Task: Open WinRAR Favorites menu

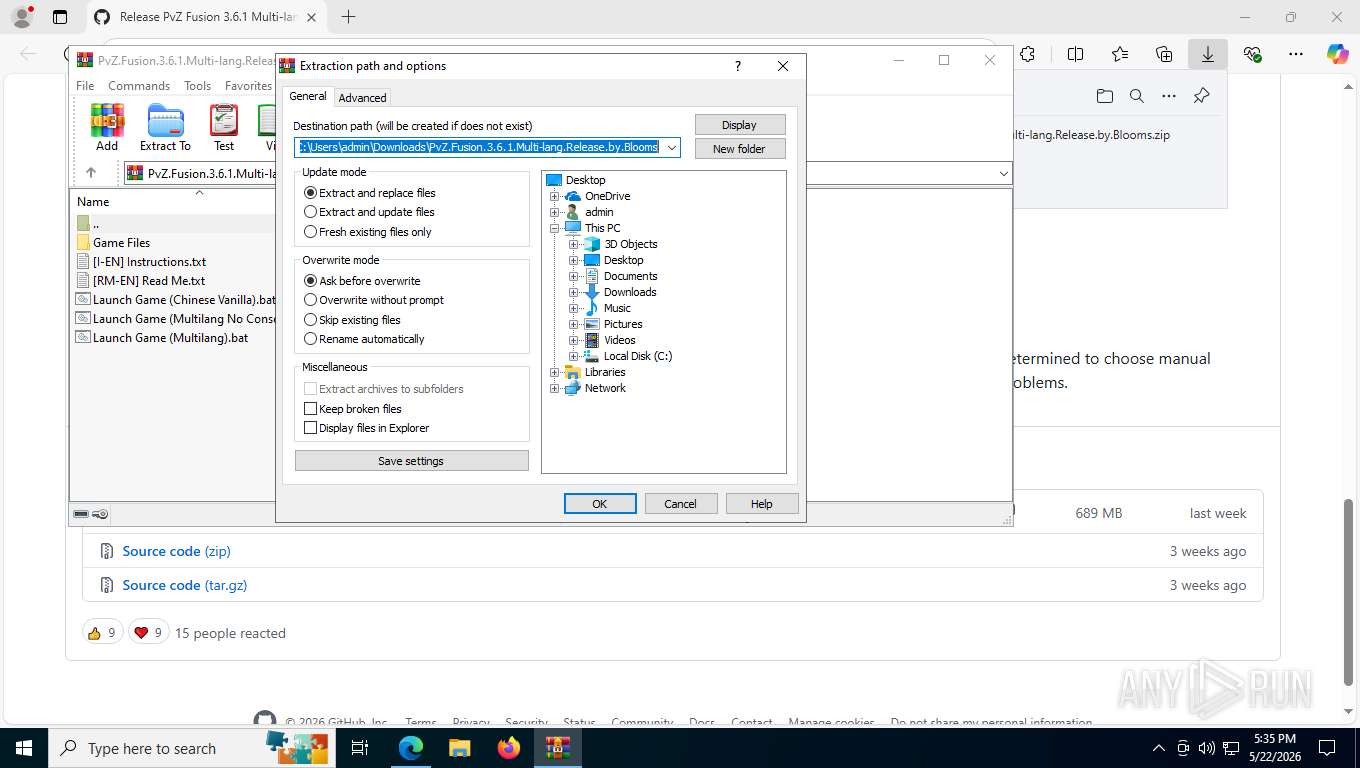Action: click(248, 86)
